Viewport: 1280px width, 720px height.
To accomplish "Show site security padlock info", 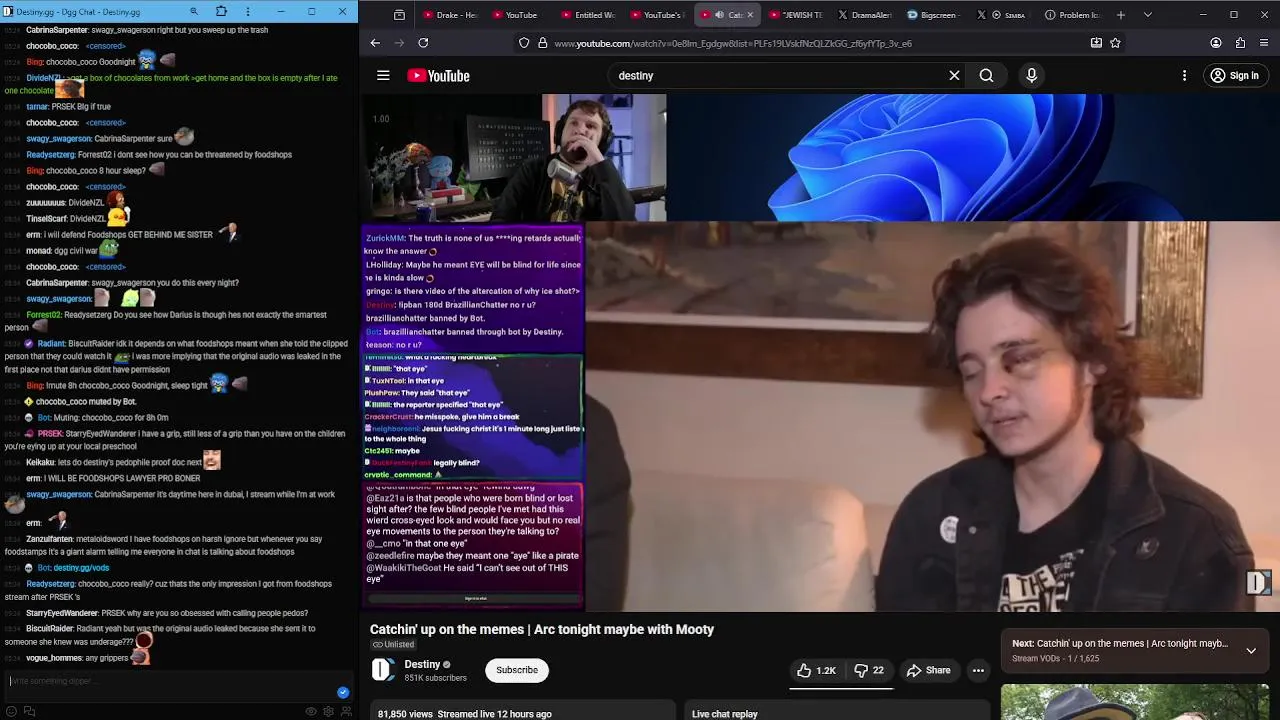I will pos(543,43).
